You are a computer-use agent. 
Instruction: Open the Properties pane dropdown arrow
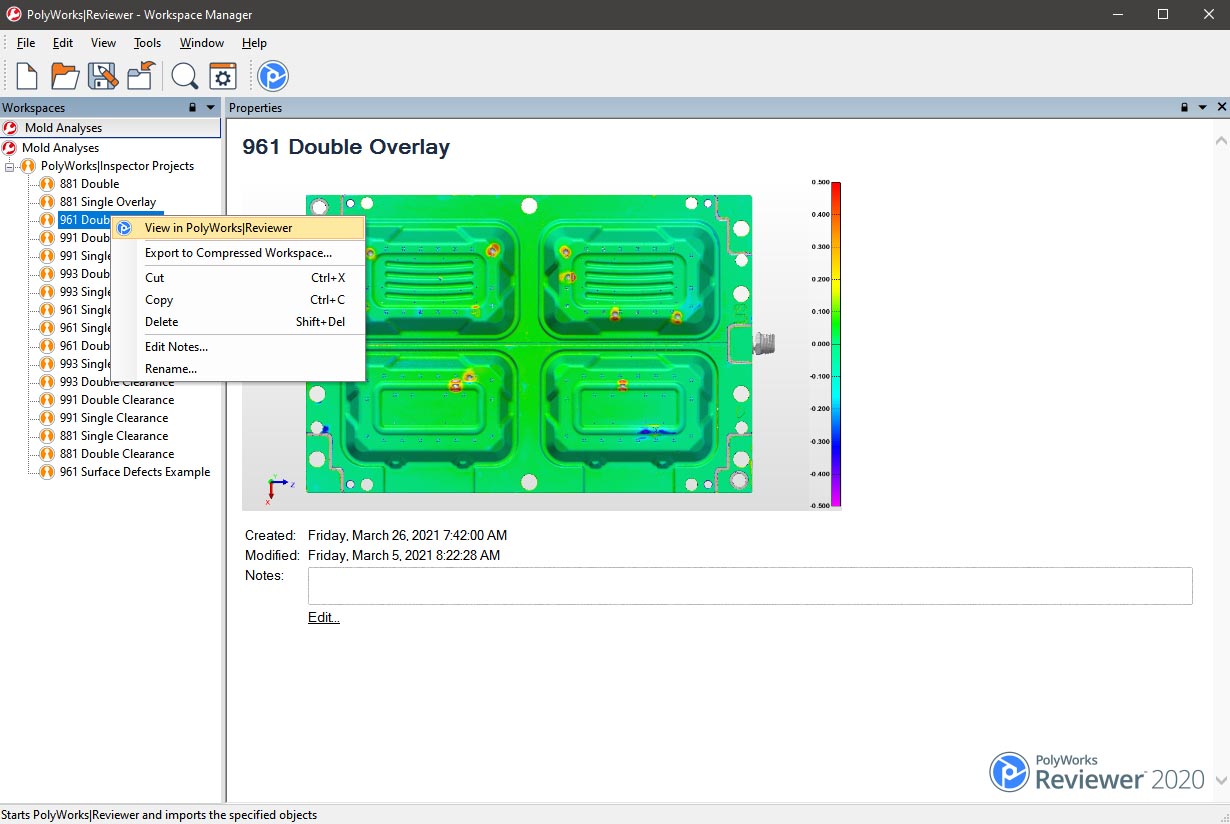pyautogui.click(x=1203, y=107)
